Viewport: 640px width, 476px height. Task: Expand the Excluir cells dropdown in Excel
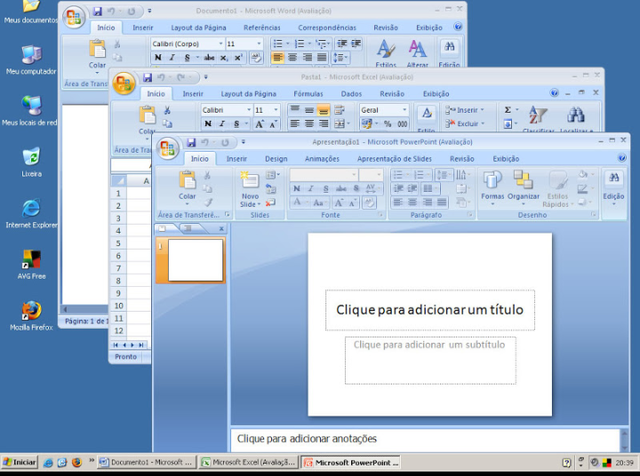(x=483, y=124)
